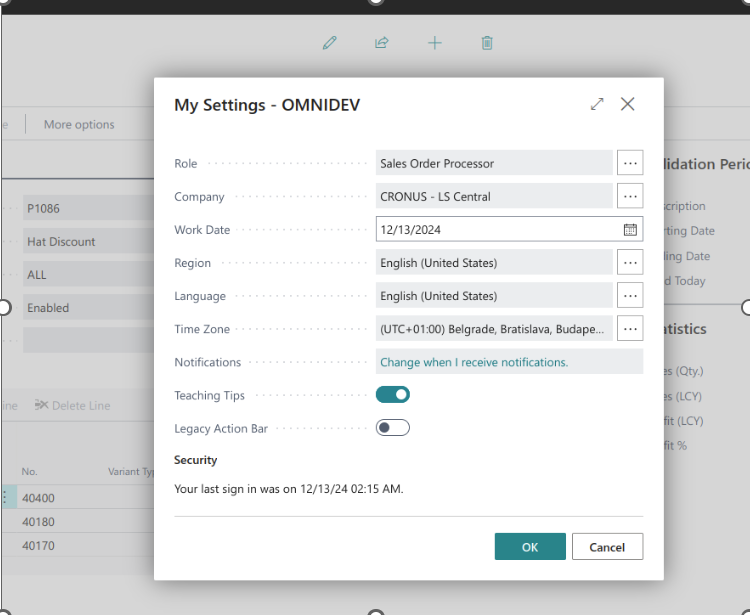Click the Work Date input field
The image size is (750, 615).
point(500,230)
